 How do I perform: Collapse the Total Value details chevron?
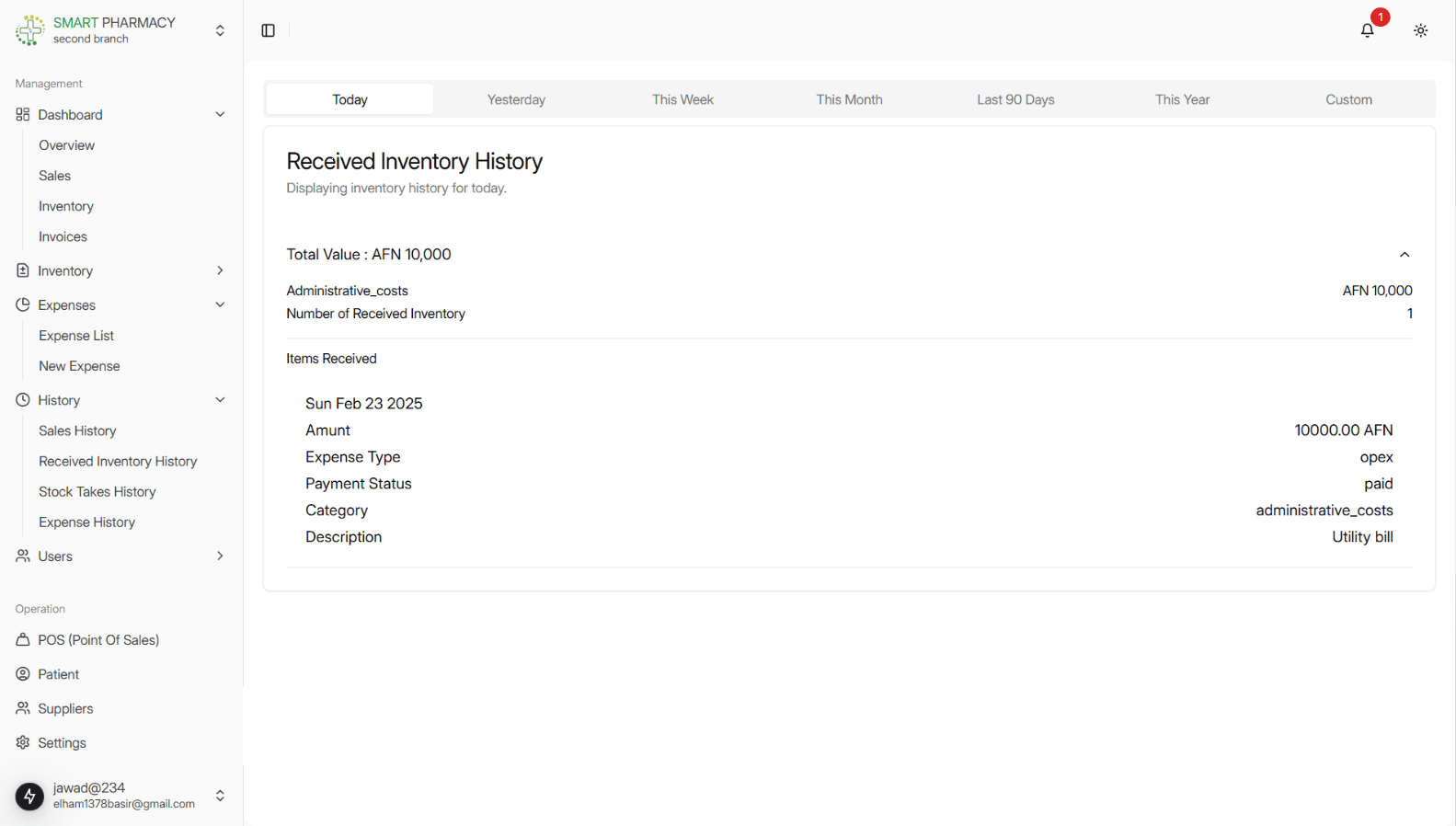(x=1404, y=255)
